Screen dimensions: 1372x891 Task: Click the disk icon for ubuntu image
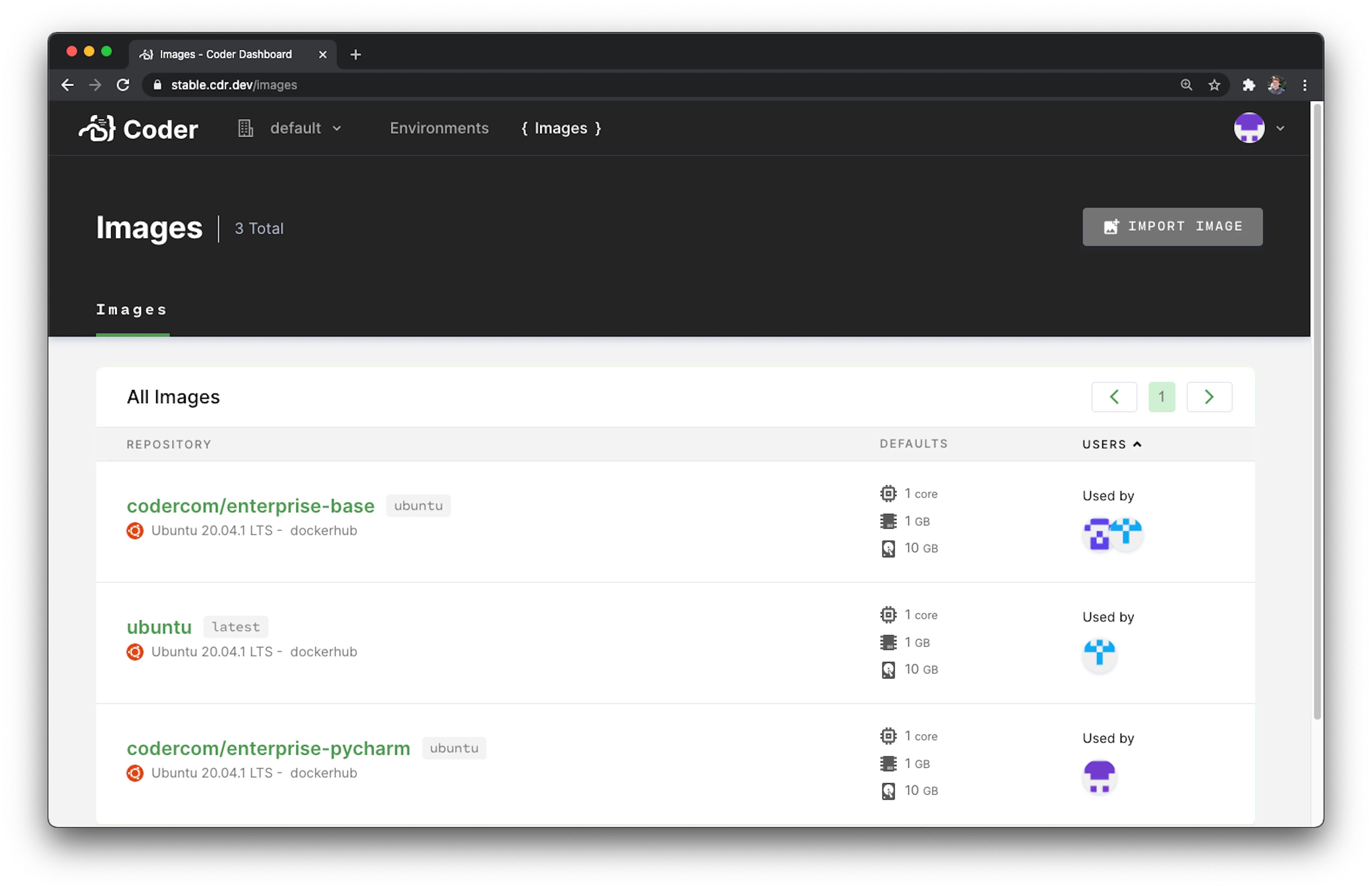(888, 669)
